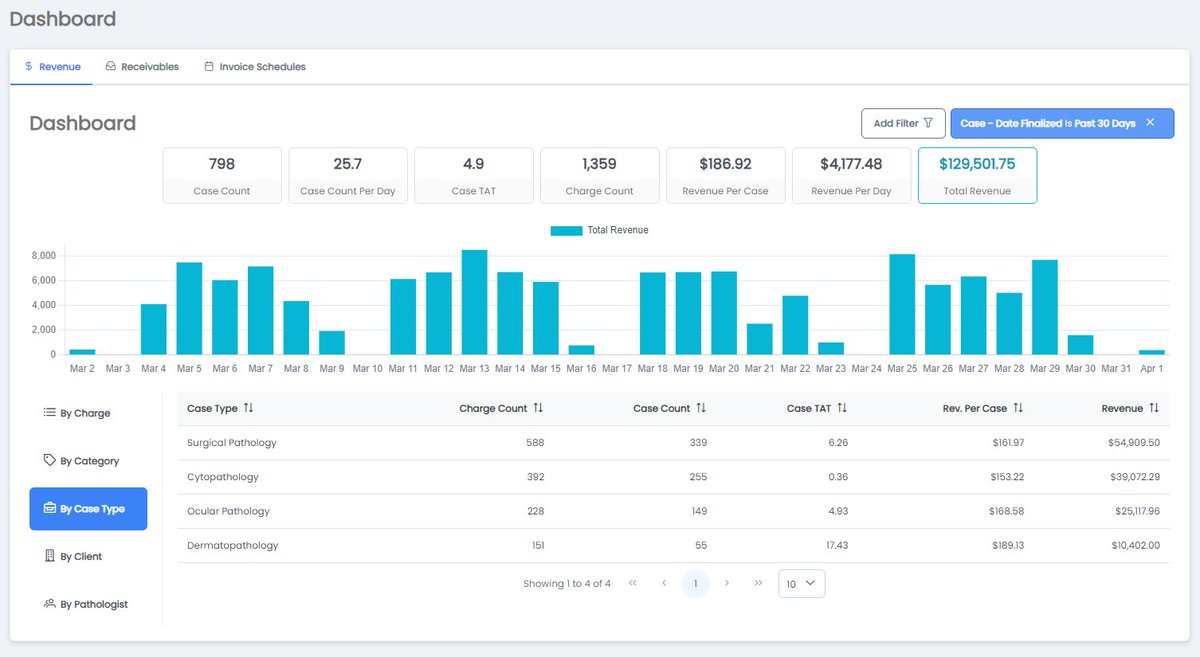Sort table by Charge Count arrows
The width and height of the screenshot is (1200, 657).
click(538, 408)
